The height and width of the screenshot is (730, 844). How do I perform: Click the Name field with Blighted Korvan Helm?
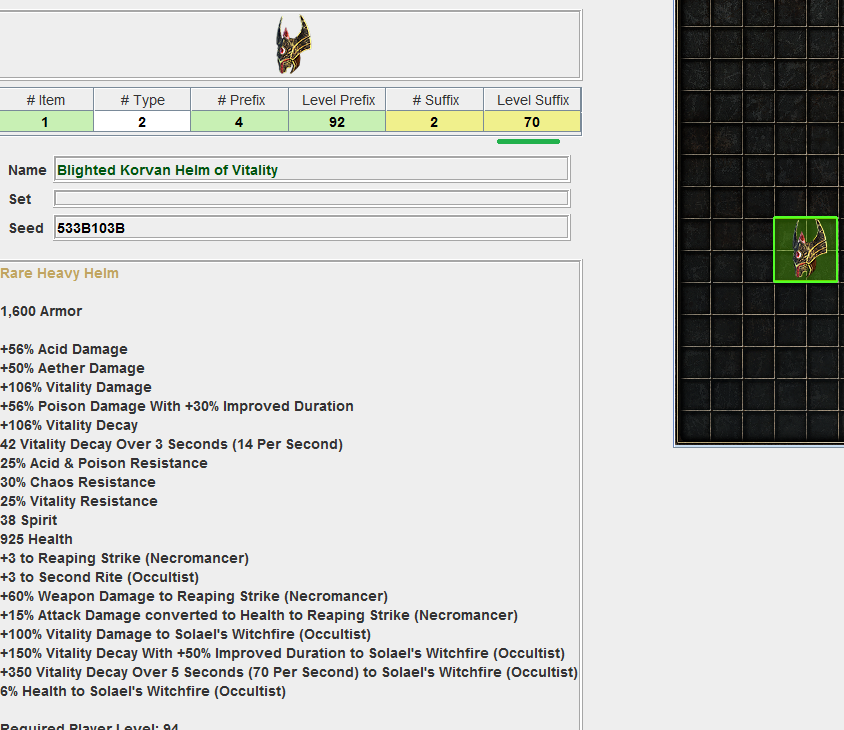312,170
